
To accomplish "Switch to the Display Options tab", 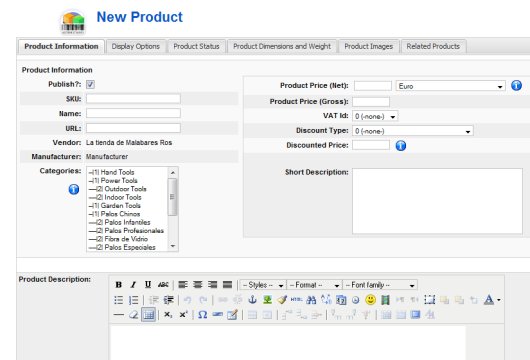I will tap(136, 46).
